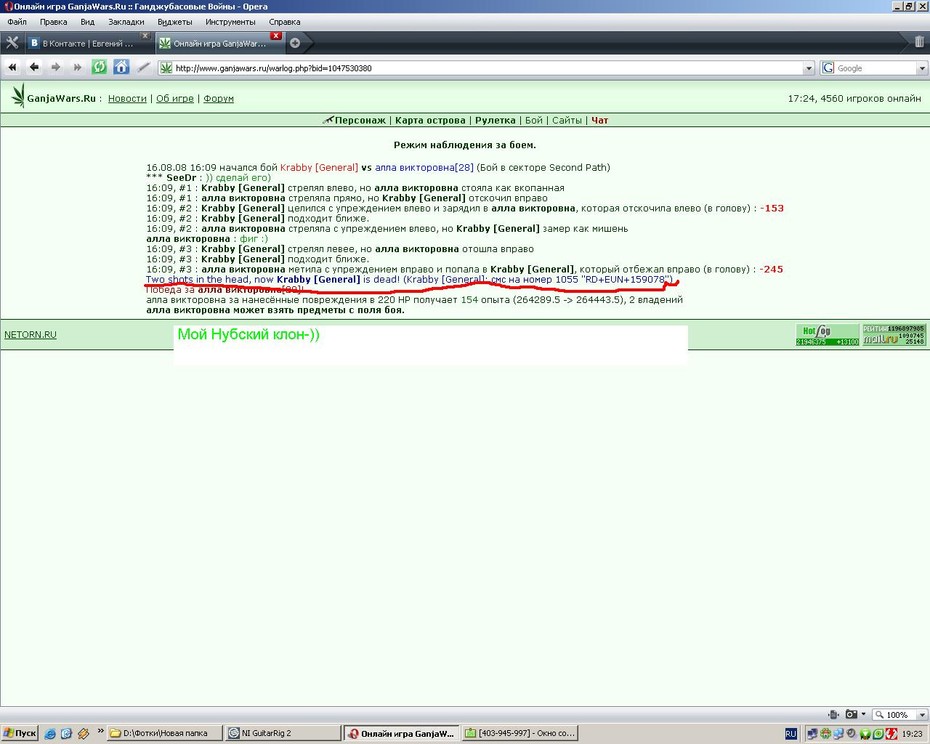Viewport: 930px width, 744px height.
Task: Go back with the left arrow button
Action: tap(34, 68)
